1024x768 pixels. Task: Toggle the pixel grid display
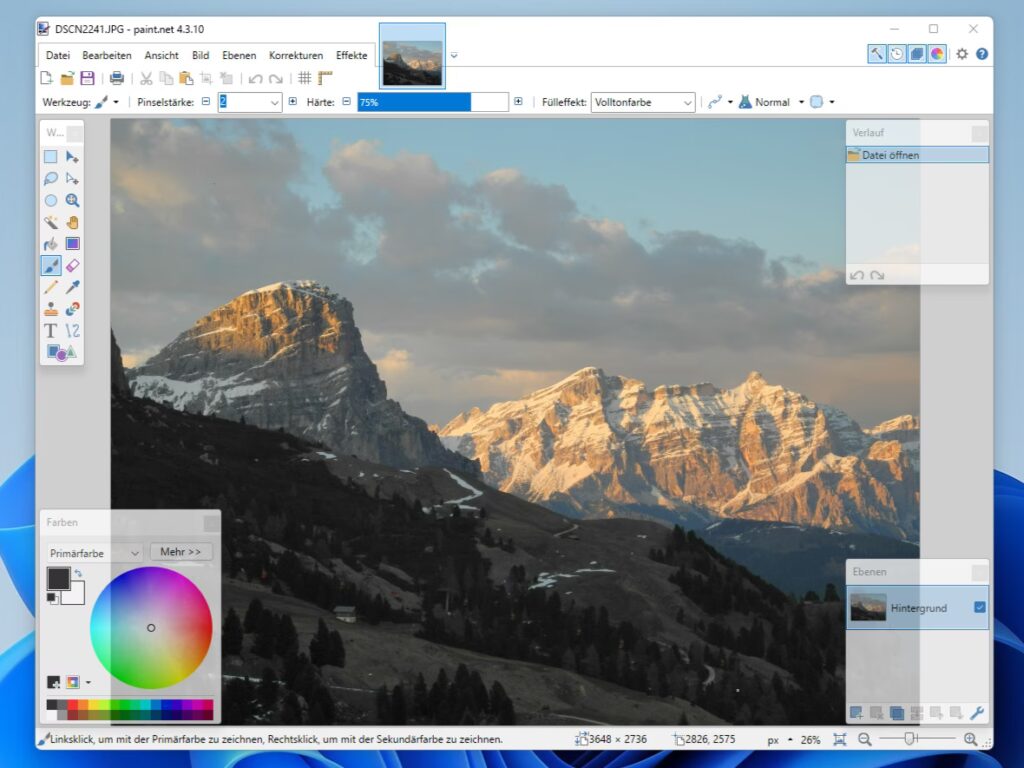coord(305,78)
